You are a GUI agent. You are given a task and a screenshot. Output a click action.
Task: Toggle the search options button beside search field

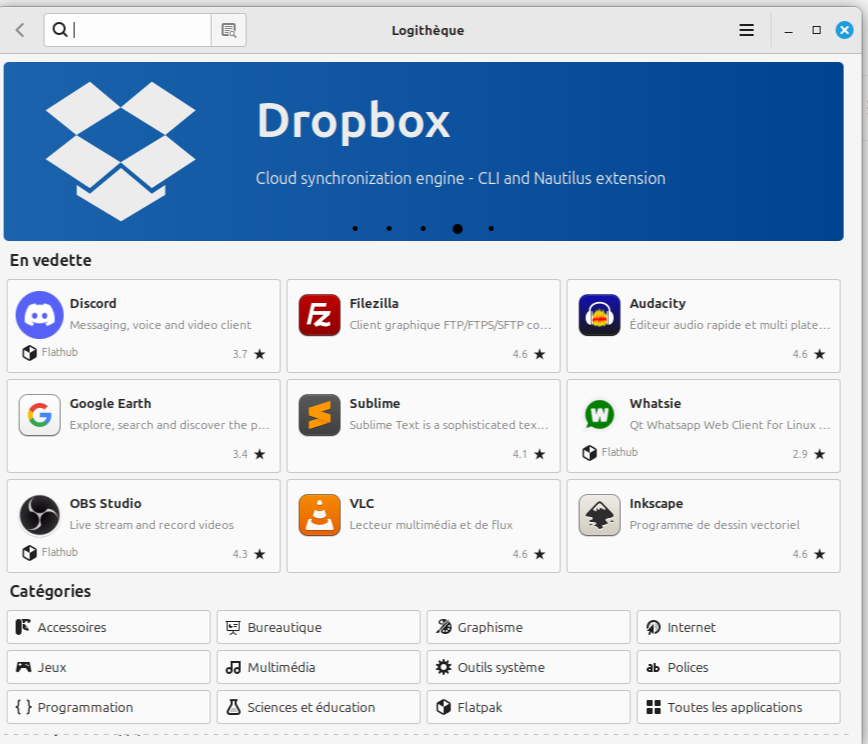(228, 30)
